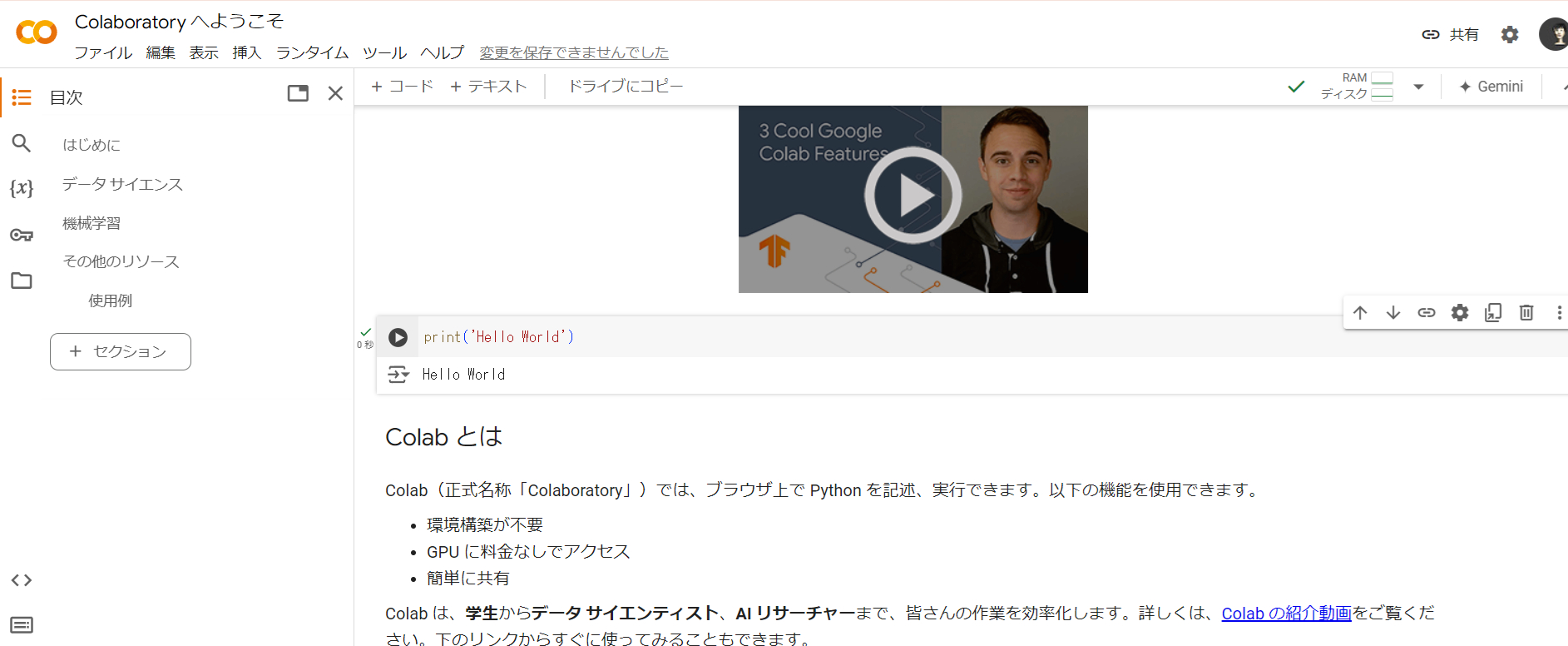The height and width of the screenshot is (646, 1568).
Task: Copy link to cell icon
Action: [1427, 313]
